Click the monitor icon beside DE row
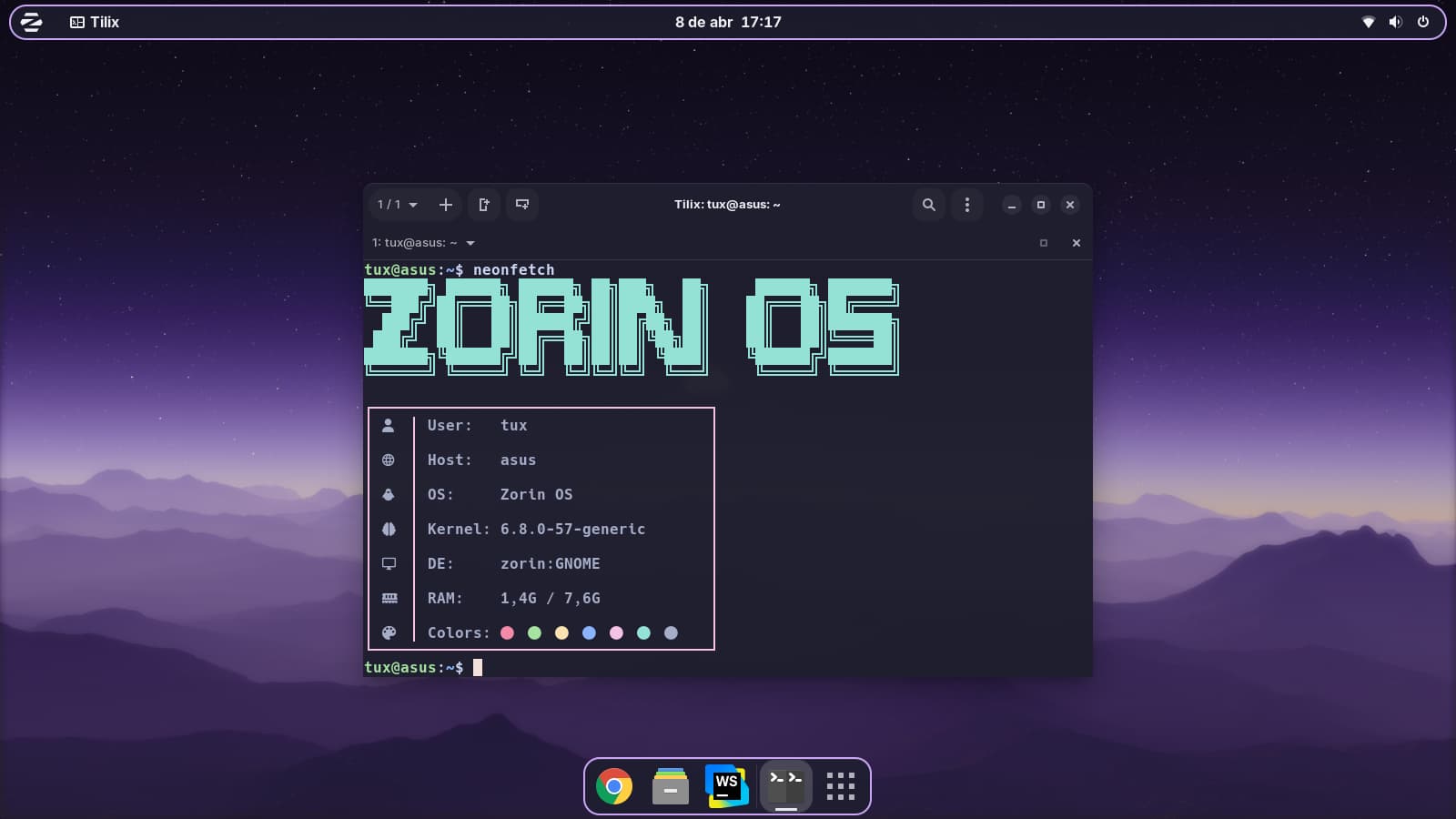 coord(389,563)
